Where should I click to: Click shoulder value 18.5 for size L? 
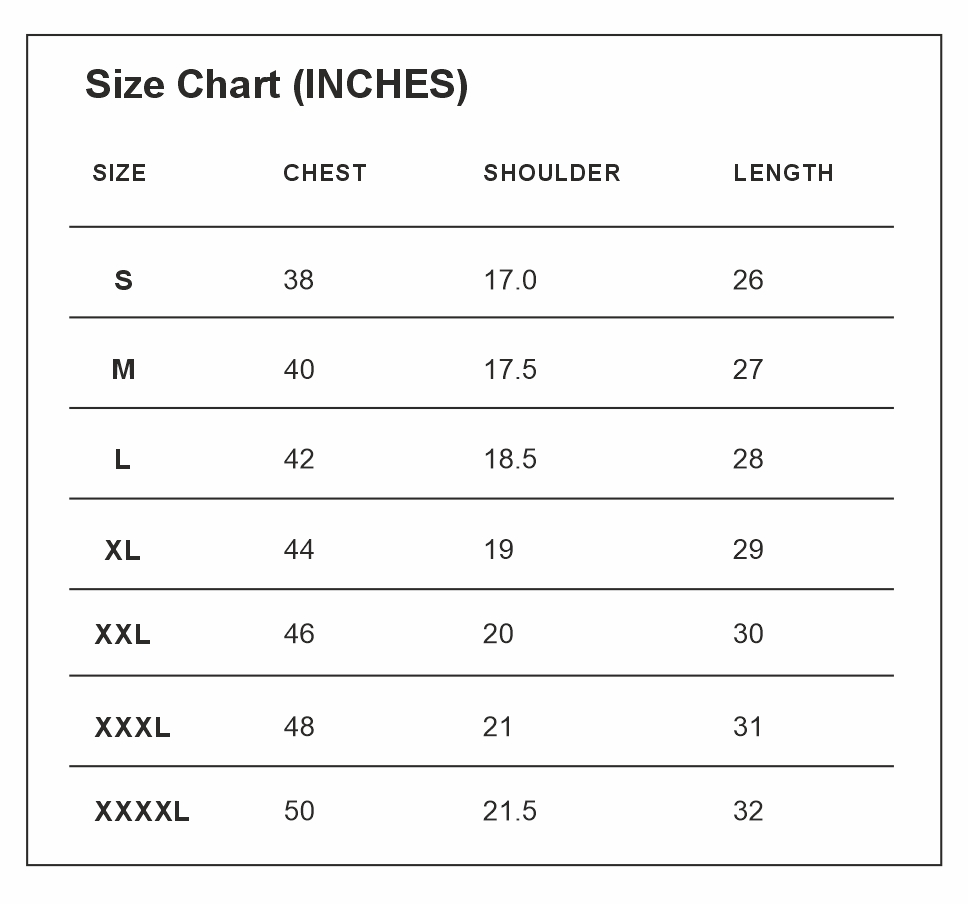point(510,459)
